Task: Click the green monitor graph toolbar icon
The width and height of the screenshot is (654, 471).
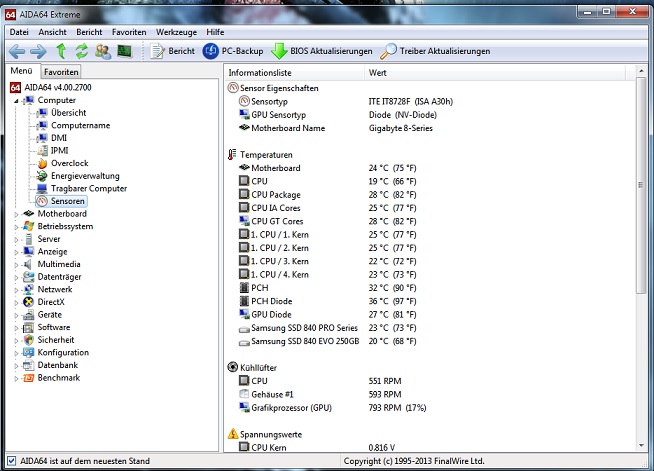Action: pyautogui.click(x=126, y=51)
